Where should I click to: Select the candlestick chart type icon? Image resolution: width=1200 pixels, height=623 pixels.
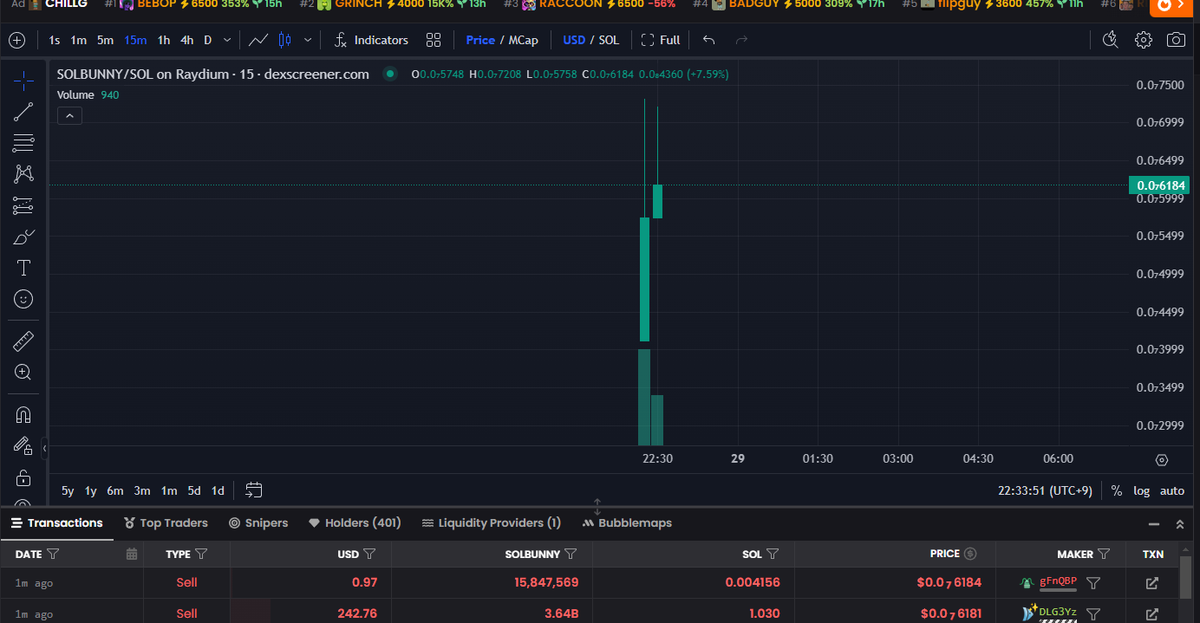(x=285, y=40)
